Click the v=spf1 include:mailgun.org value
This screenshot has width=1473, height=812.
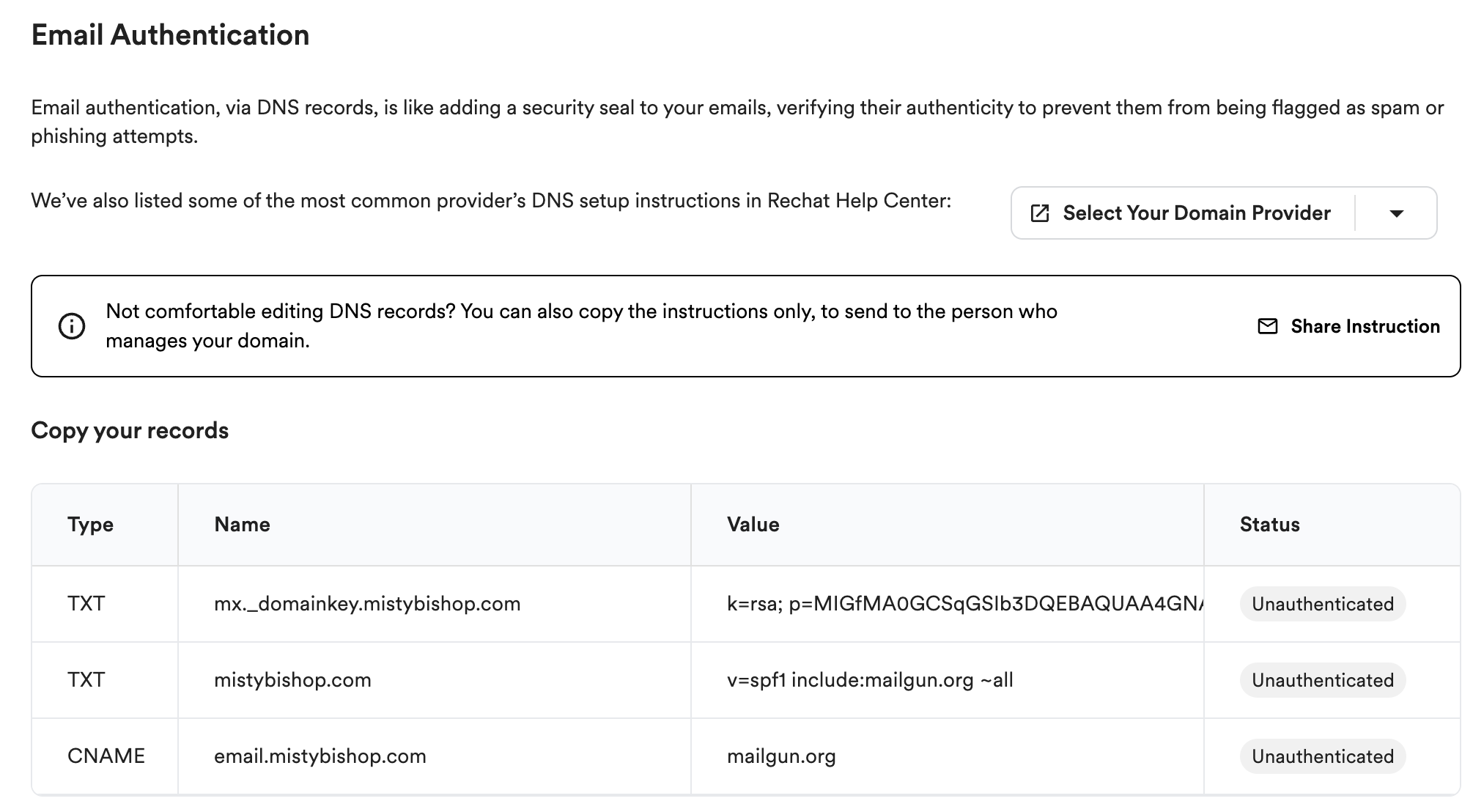click(870, 680)
